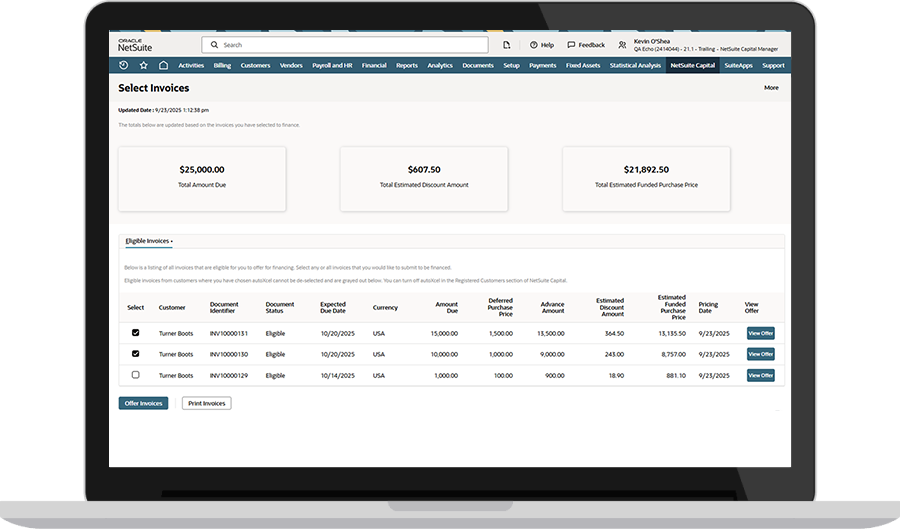Click the Oracle NetSuite logo

tap(135, 45)
